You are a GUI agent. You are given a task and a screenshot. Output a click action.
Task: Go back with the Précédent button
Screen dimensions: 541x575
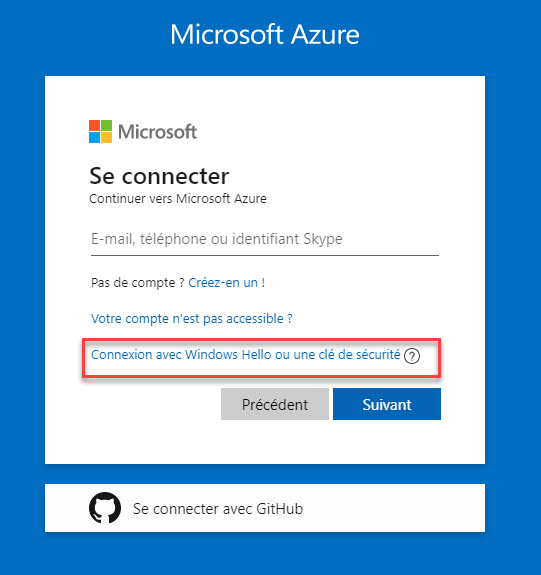coord(275,404)
